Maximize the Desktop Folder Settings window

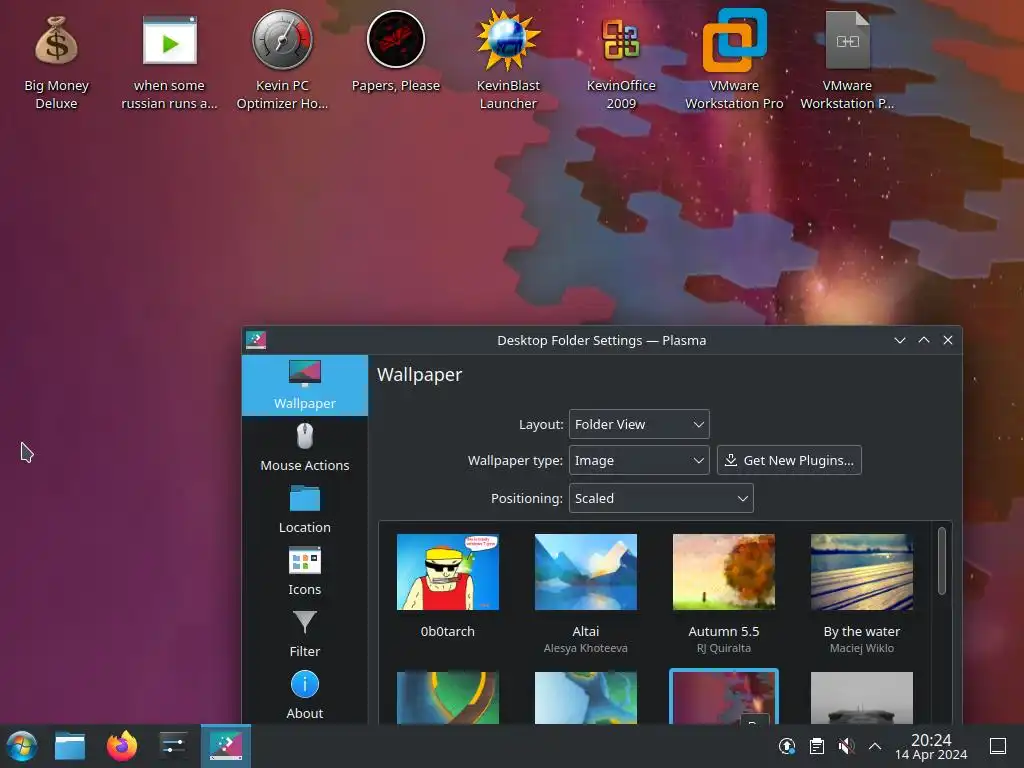pos(924,340)
